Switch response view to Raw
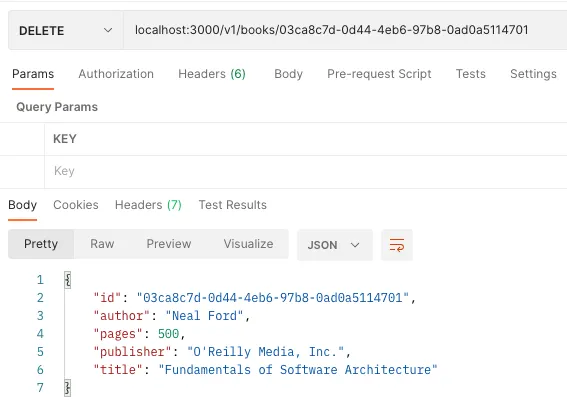The height and width of the screenshot is (402, 567). pyautogui.click(x=102, y=244)
